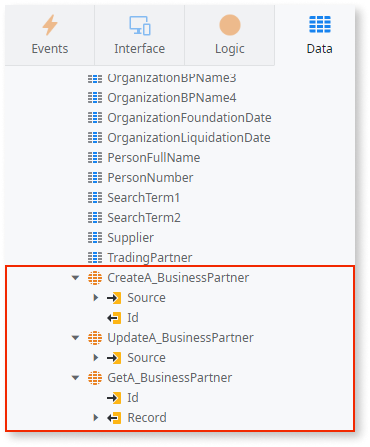
Task: Select the OrganizationFoundationDate attribute
Action: pyautogui.click(x=189, y=118)
